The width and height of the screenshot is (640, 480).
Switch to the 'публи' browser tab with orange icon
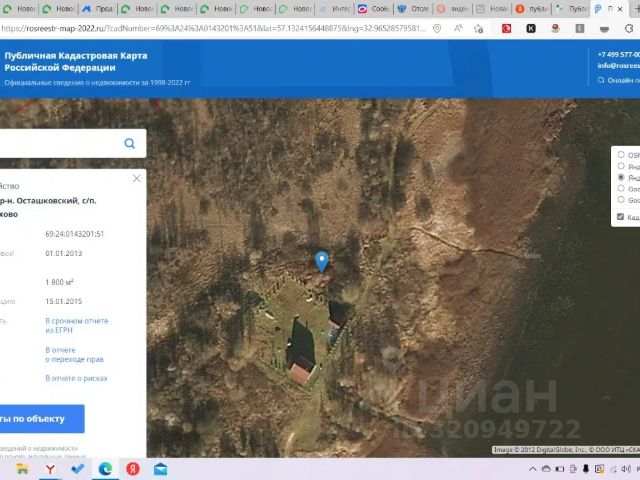click(x=532, y=9)
